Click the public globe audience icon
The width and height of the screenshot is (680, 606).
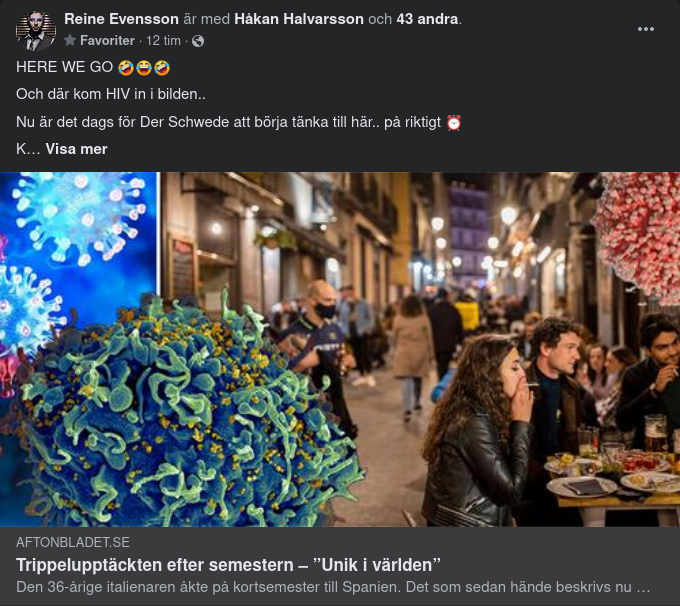coord(198,41)
